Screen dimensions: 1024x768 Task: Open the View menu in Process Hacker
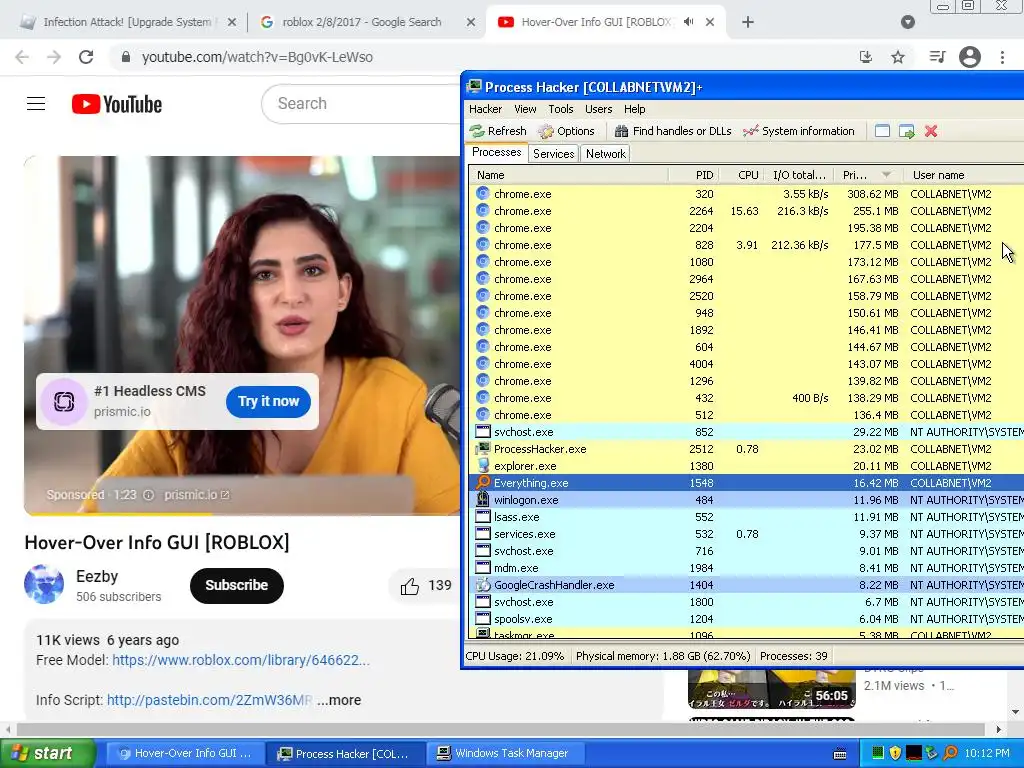pos(525,109)
